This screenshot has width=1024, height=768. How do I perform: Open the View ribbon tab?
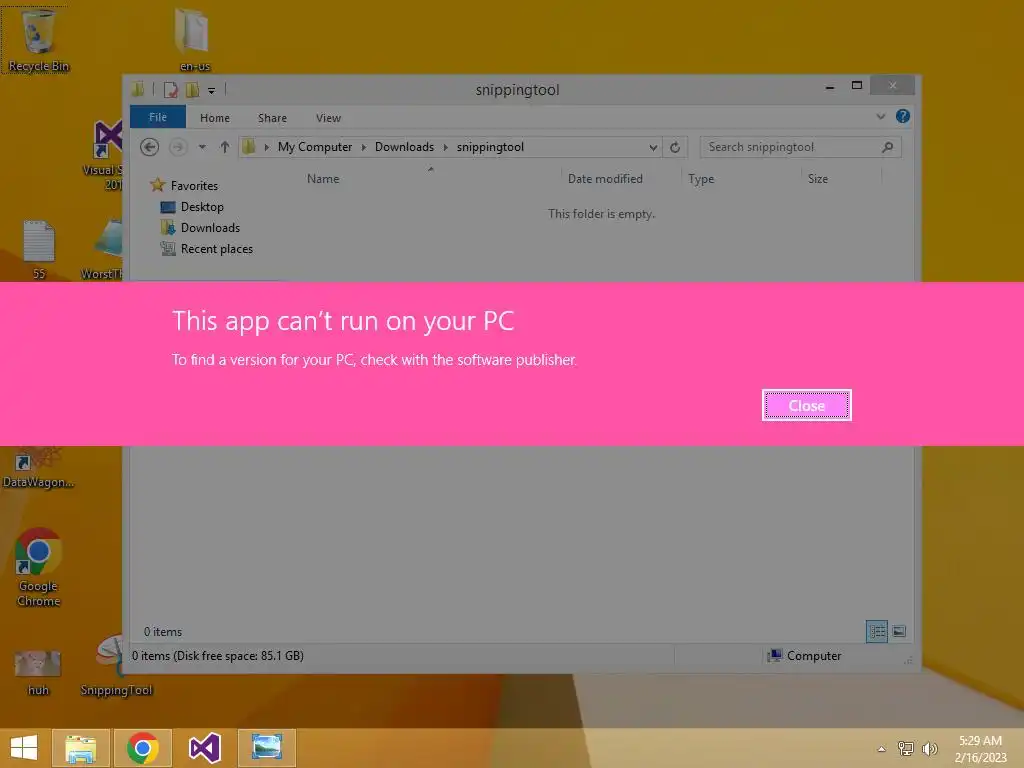(x=328, y=118)
